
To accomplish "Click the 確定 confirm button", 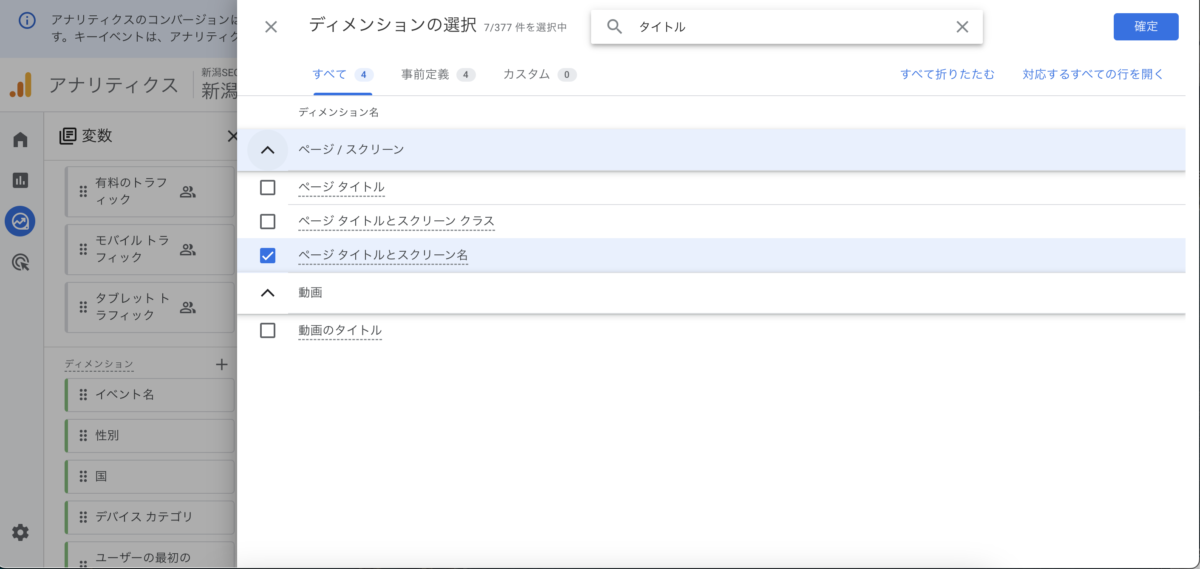I will (x=1145, y=27).
